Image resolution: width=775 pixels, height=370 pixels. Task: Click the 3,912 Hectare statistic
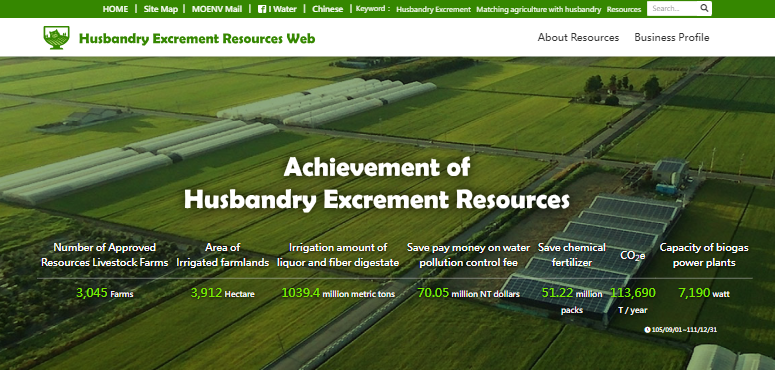tap(222, 293)
